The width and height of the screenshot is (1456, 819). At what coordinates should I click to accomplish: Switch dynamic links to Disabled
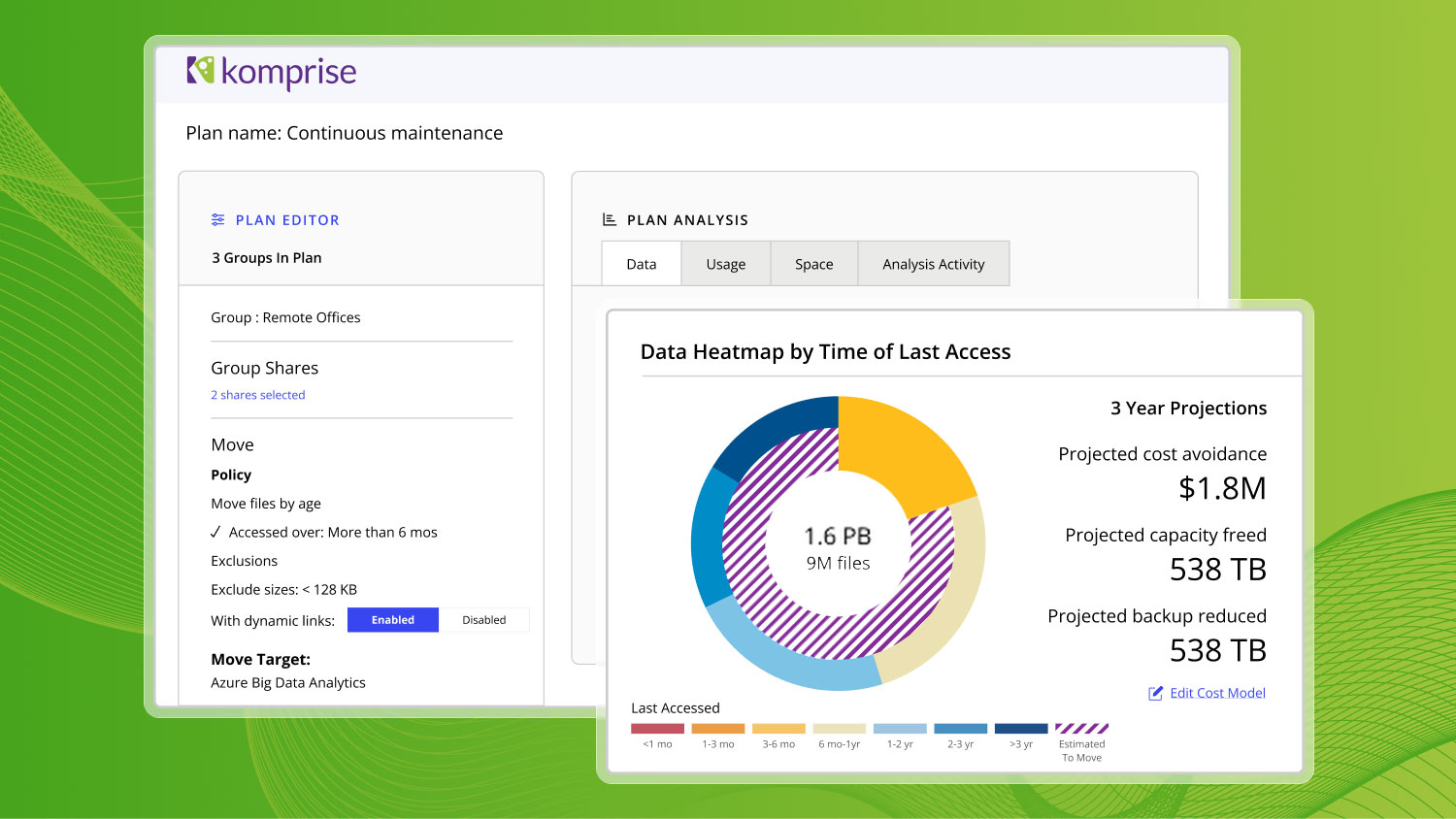[483, 620]
